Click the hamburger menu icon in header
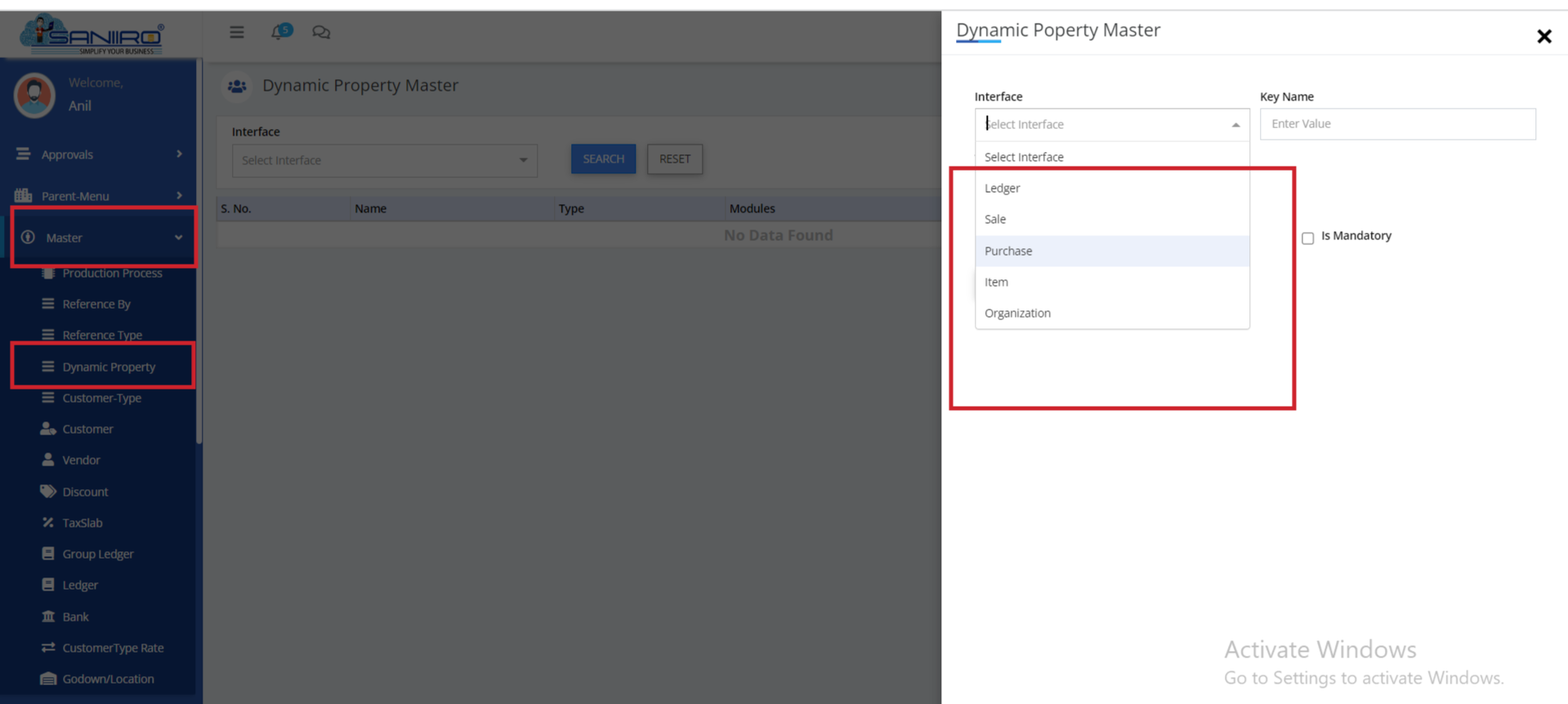The width and height of the screenshot is (1568, 704). [237, 32]
